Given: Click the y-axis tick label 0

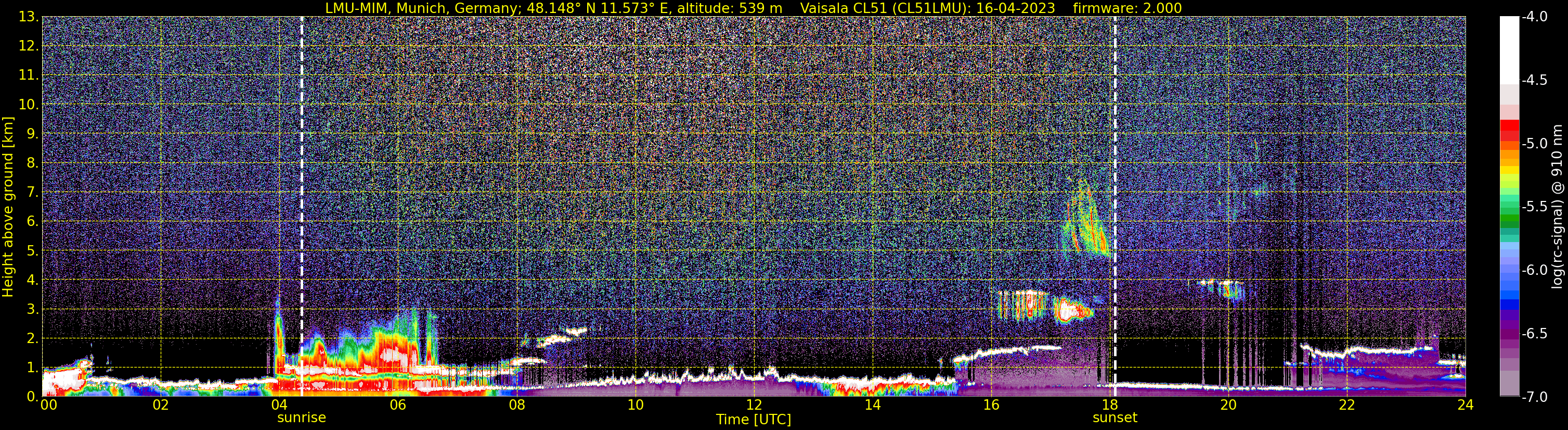Looking at the screenshot, I should [33, 397].
